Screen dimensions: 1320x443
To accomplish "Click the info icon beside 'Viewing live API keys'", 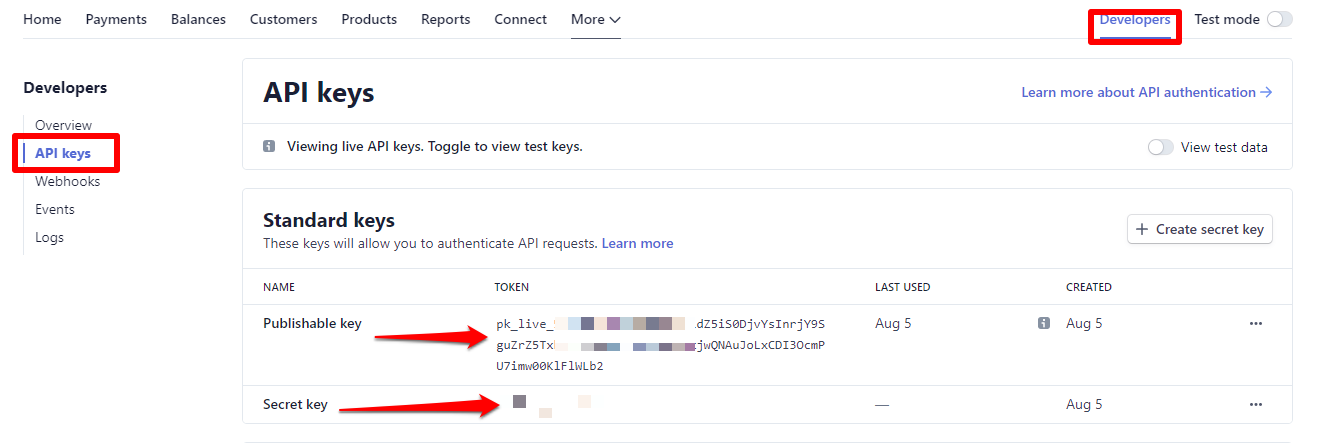I will [x=269, y=146].
